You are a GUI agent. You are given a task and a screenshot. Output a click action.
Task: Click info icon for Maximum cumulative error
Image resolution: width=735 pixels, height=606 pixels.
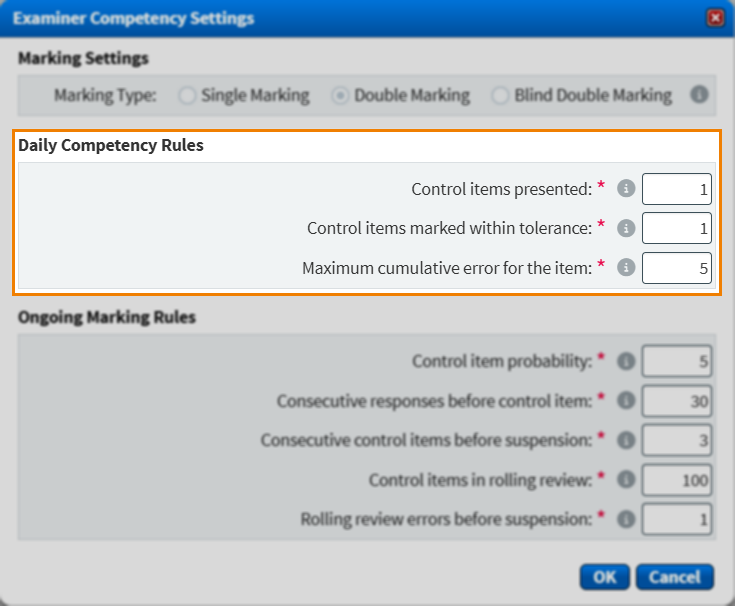coord(627,268)
